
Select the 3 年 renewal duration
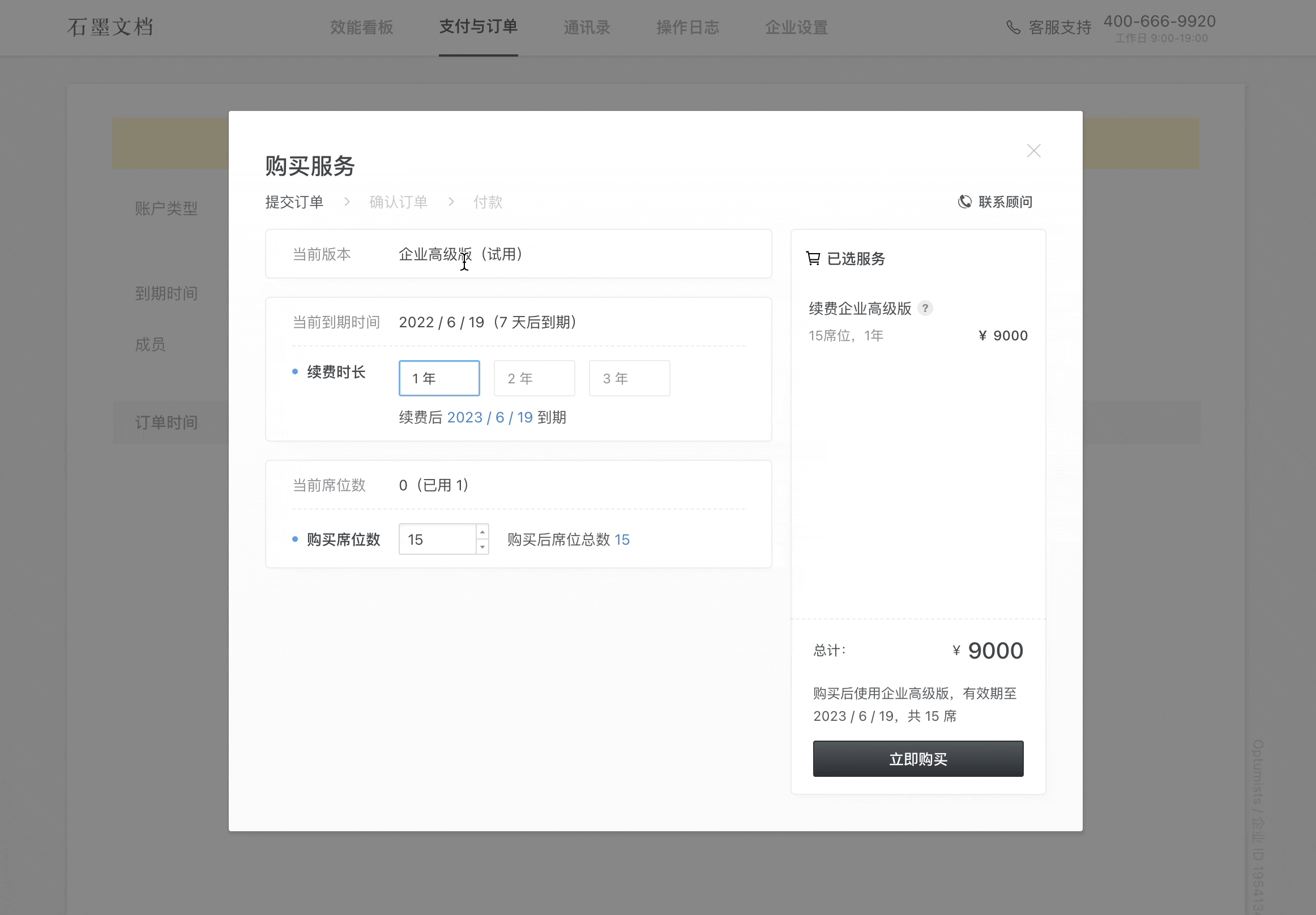[x=629, y=378]
